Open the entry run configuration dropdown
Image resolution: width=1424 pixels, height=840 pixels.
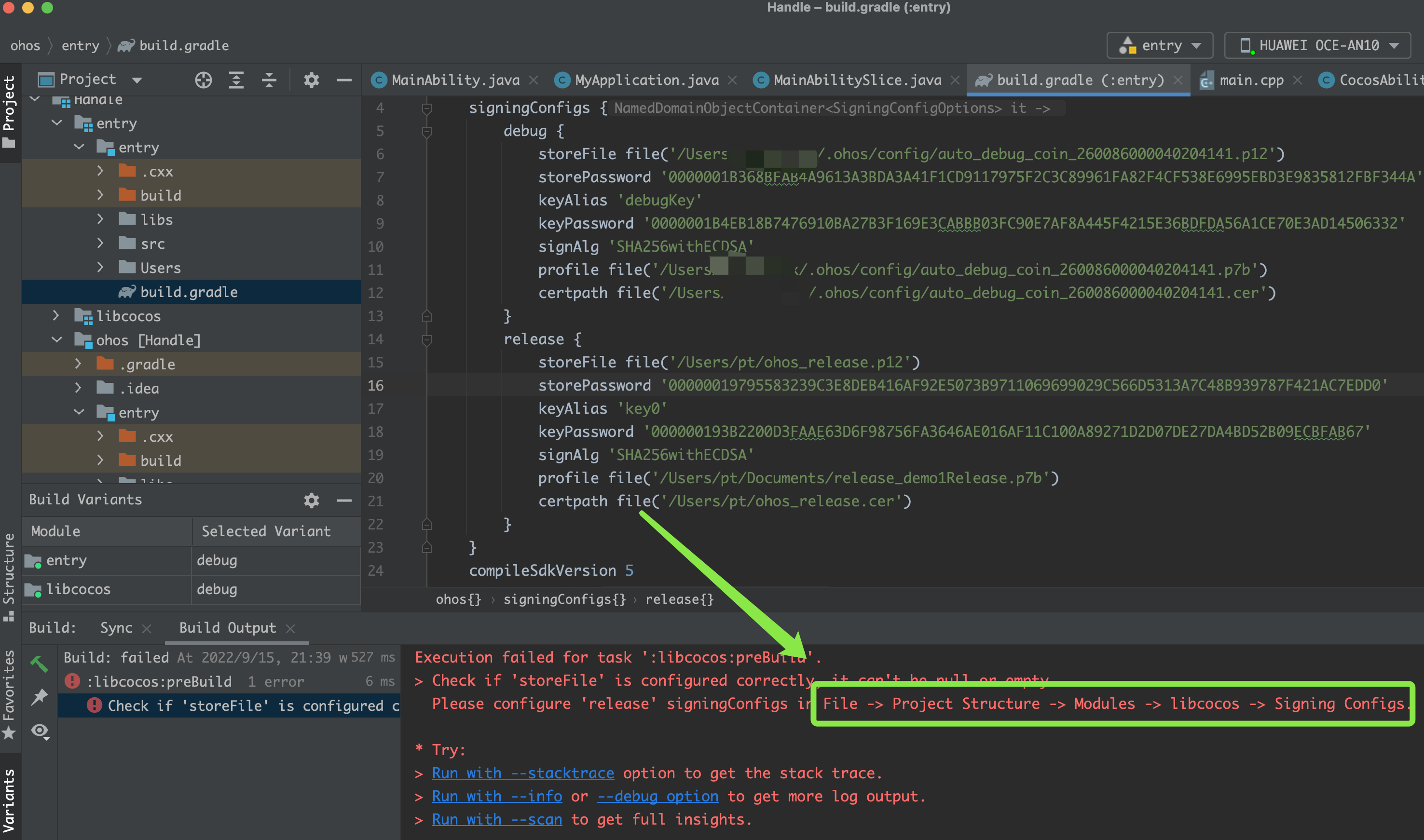(x=1160, y=45)
